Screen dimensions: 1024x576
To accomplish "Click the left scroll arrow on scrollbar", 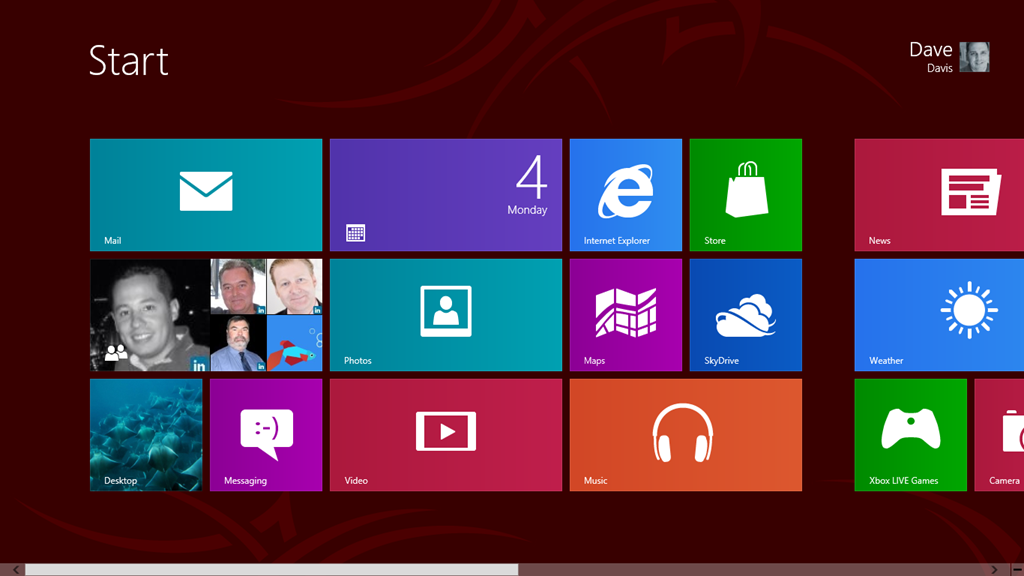I will point(15,570).
